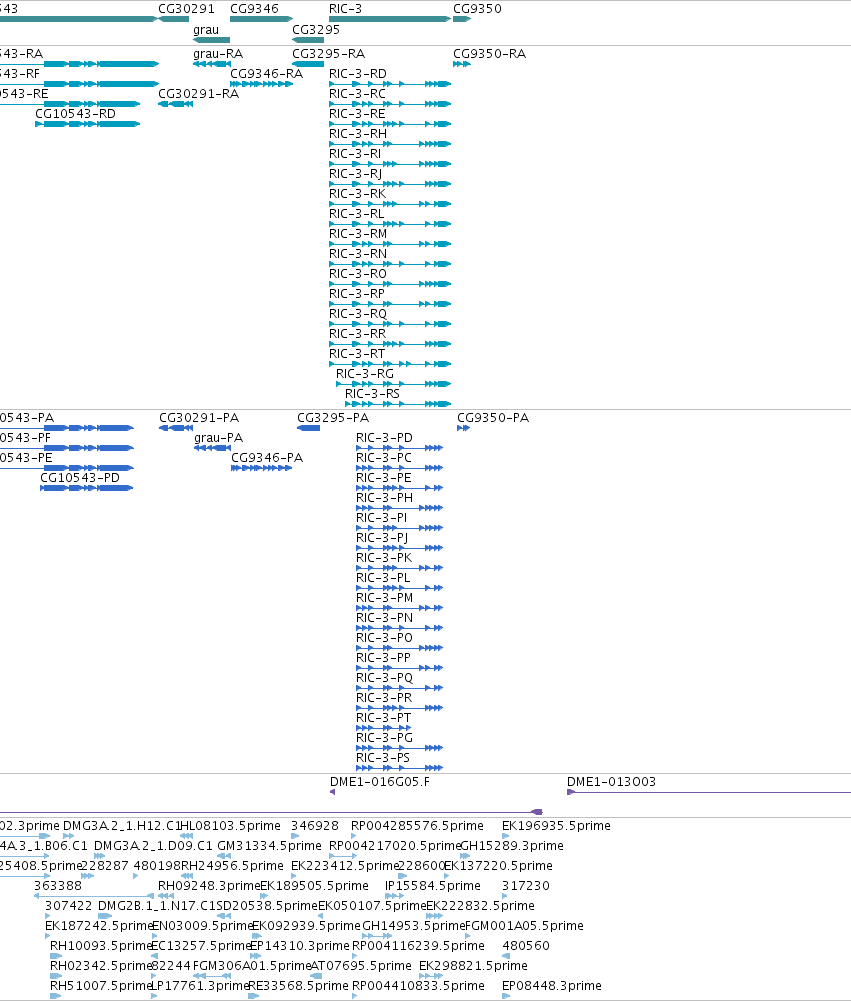Select the RIC-3-RP transcript label
The height and width of the screenshot is (1001, 851).
(x=357, y=294)
